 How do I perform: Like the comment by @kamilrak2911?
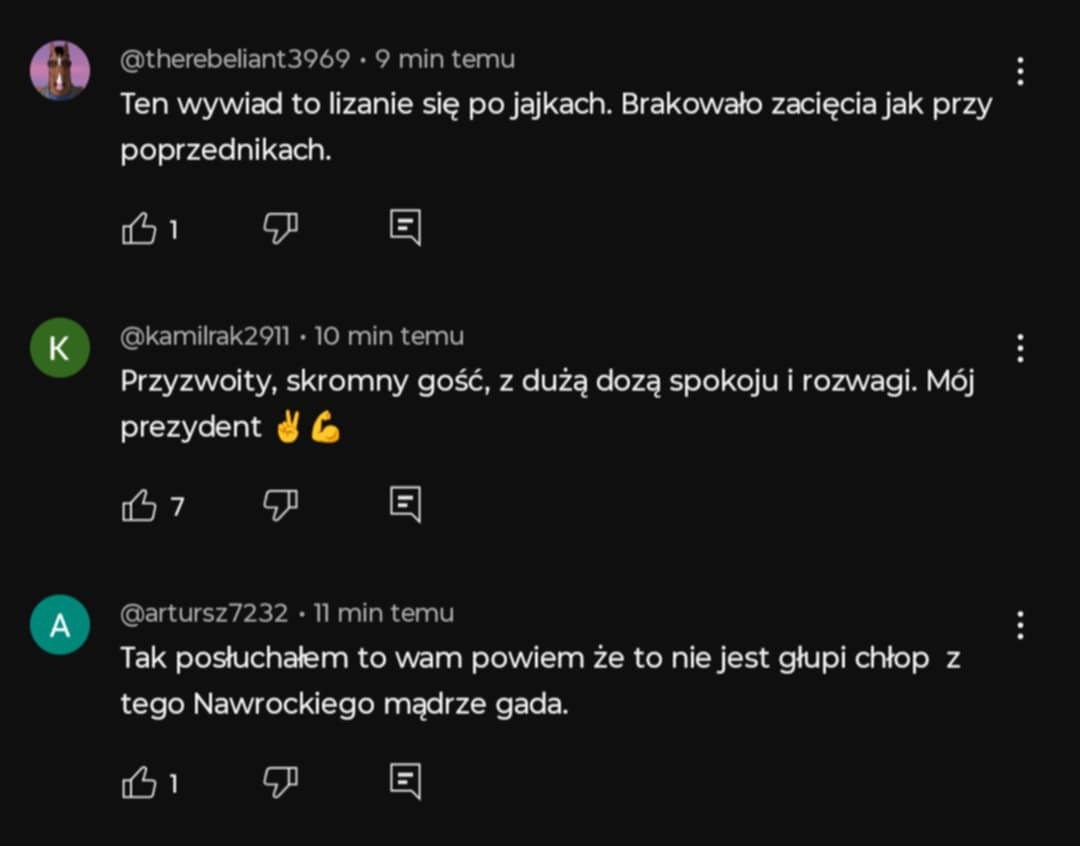point(140,507)
